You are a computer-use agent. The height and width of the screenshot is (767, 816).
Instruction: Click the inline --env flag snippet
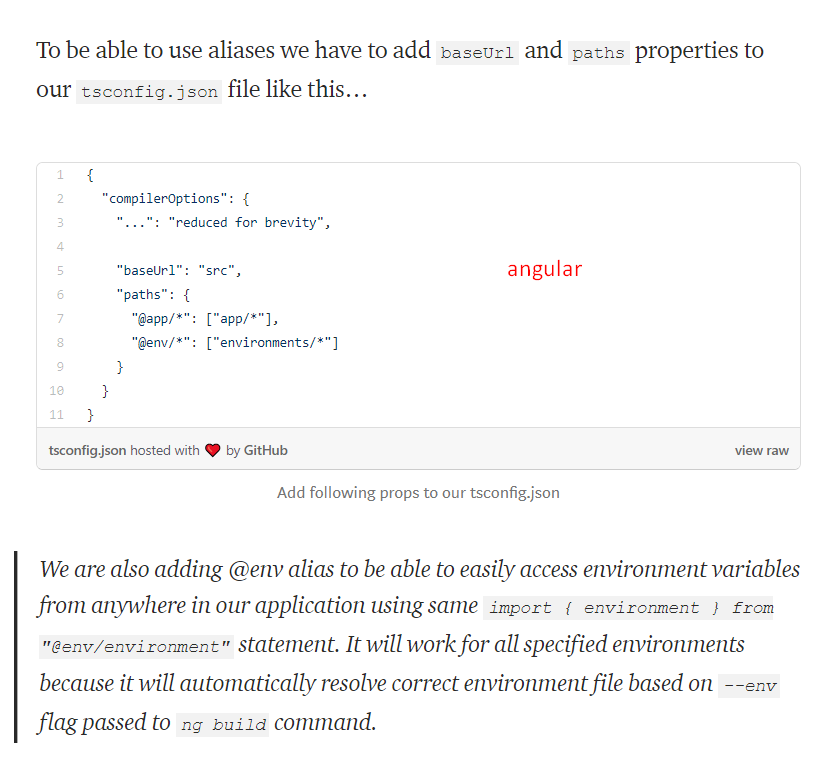point(749,685)
